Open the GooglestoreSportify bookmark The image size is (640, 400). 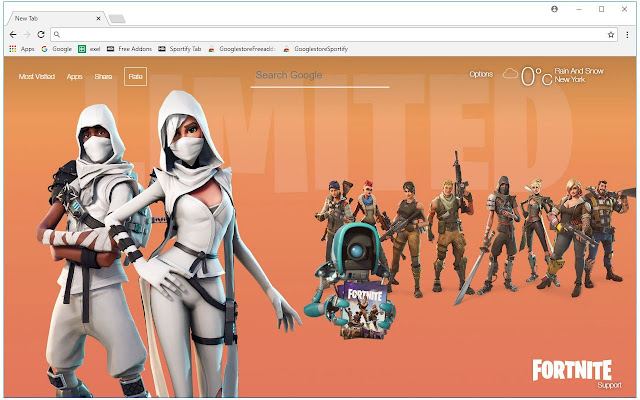point(315,49)
